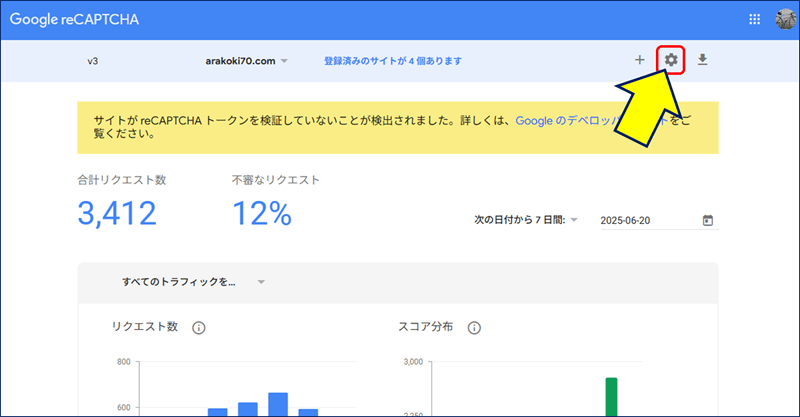This screenshot has height=417, width=800.
Task: Follow the Google のデベロッパー サイト link
Action: pos(592,121)
